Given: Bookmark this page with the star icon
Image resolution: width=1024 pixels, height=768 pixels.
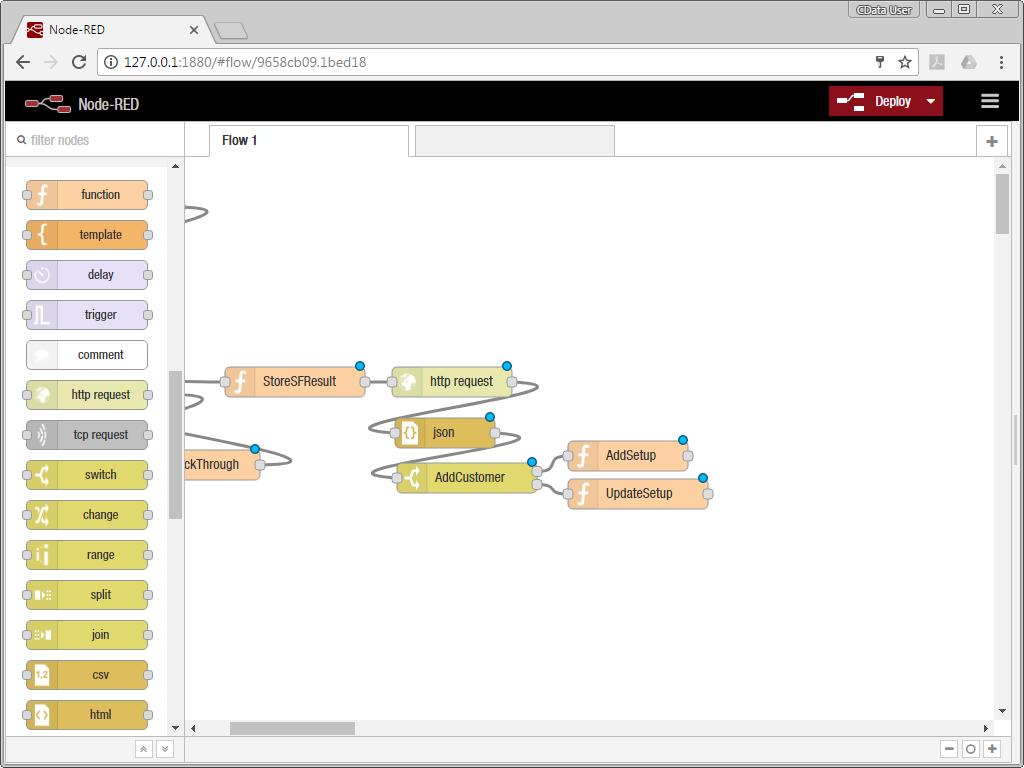Looking at the screenshot, I should (904, 62).
